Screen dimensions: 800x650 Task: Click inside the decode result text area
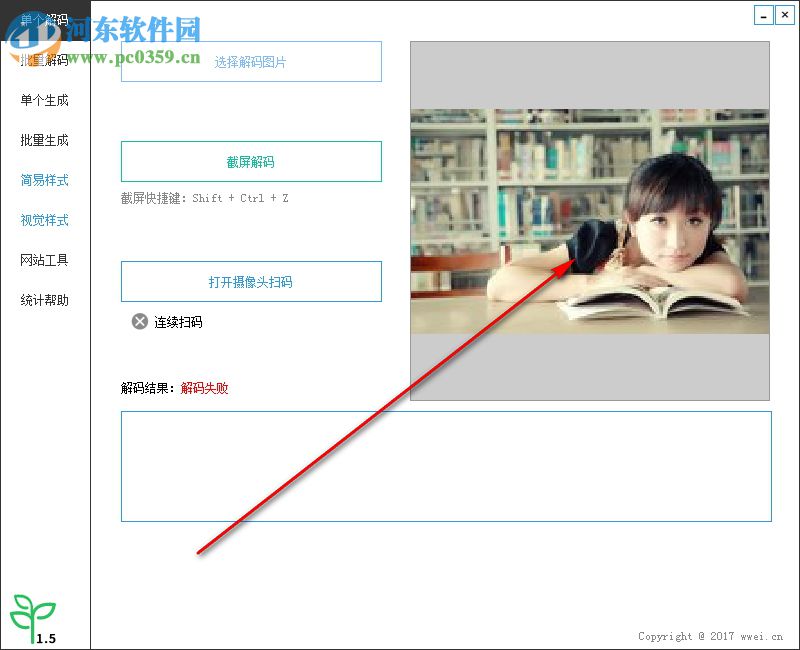445,467
